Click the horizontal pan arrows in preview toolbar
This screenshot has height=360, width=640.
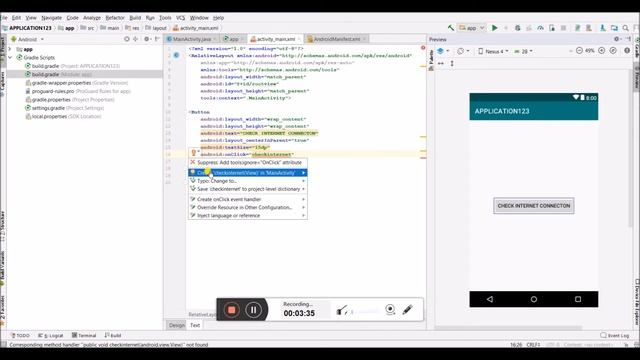tap(440, 63)
